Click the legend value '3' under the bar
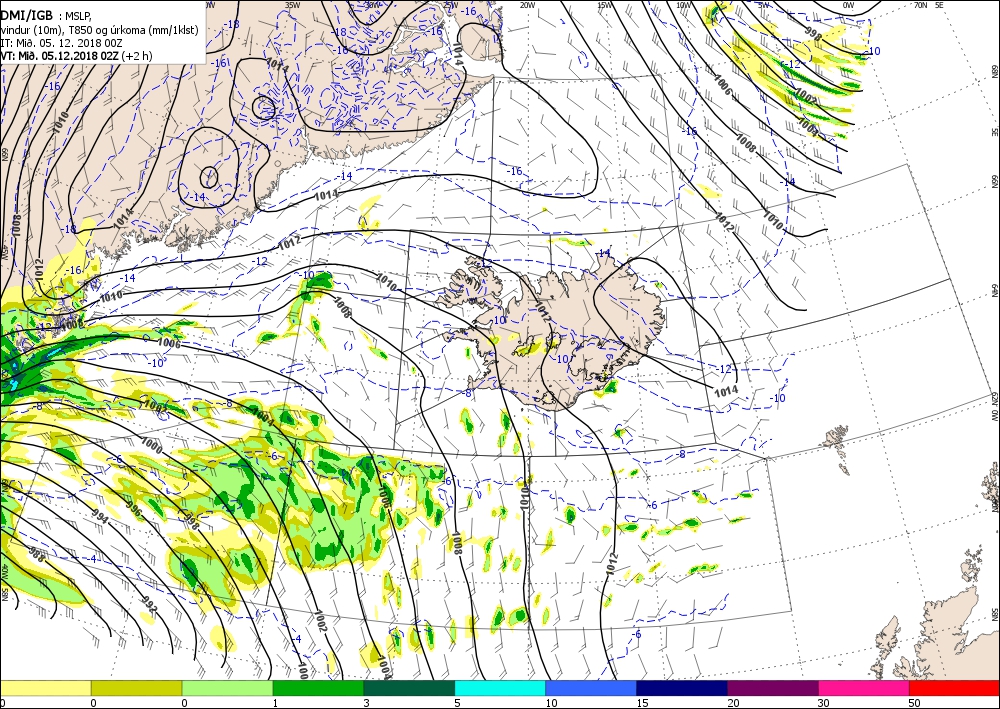1000x709 pixels. point(367,703)
